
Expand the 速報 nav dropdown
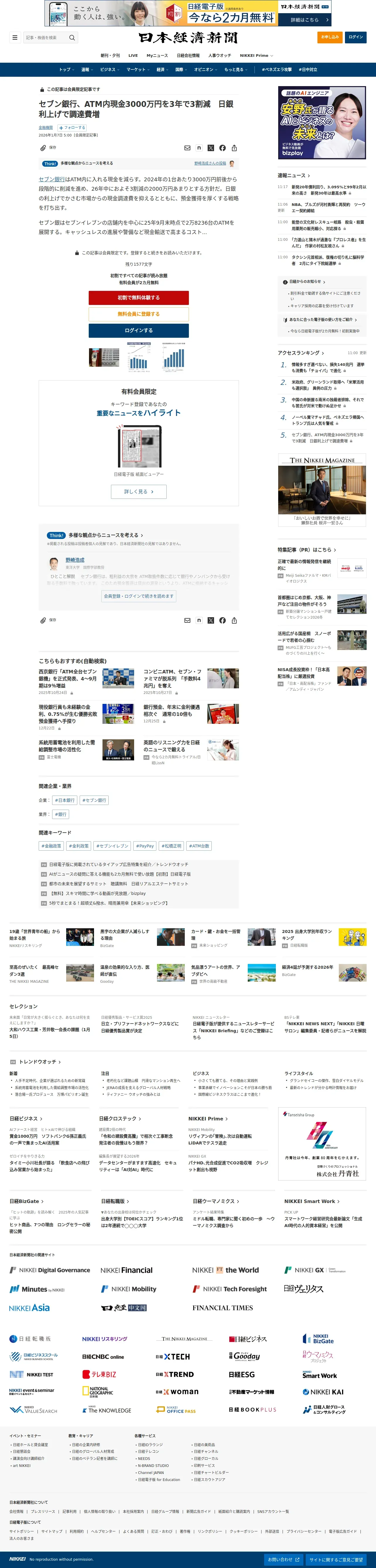[87, 69]
